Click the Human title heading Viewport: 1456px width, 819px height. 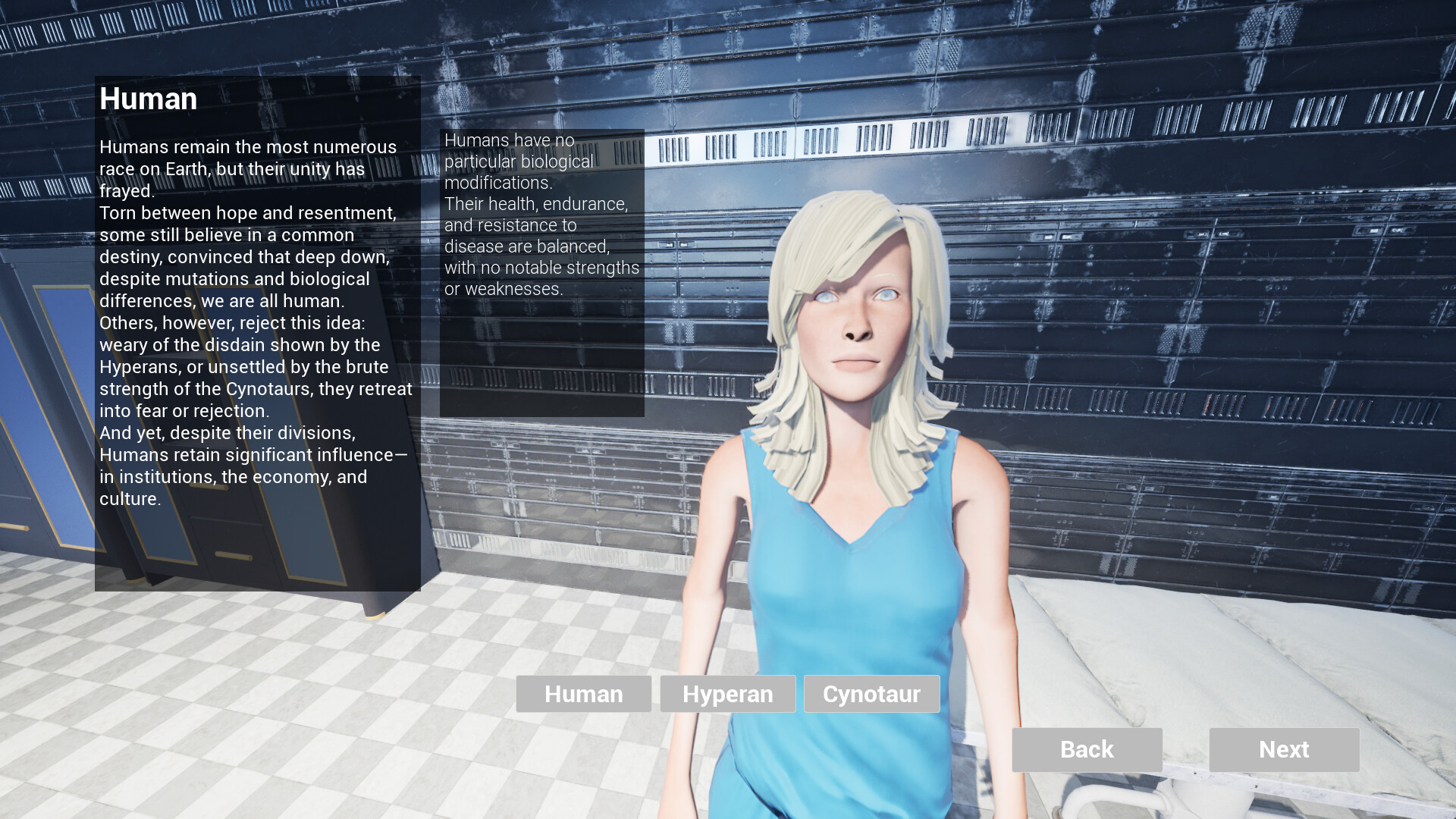pyautogui.click(x=149, y=99)
